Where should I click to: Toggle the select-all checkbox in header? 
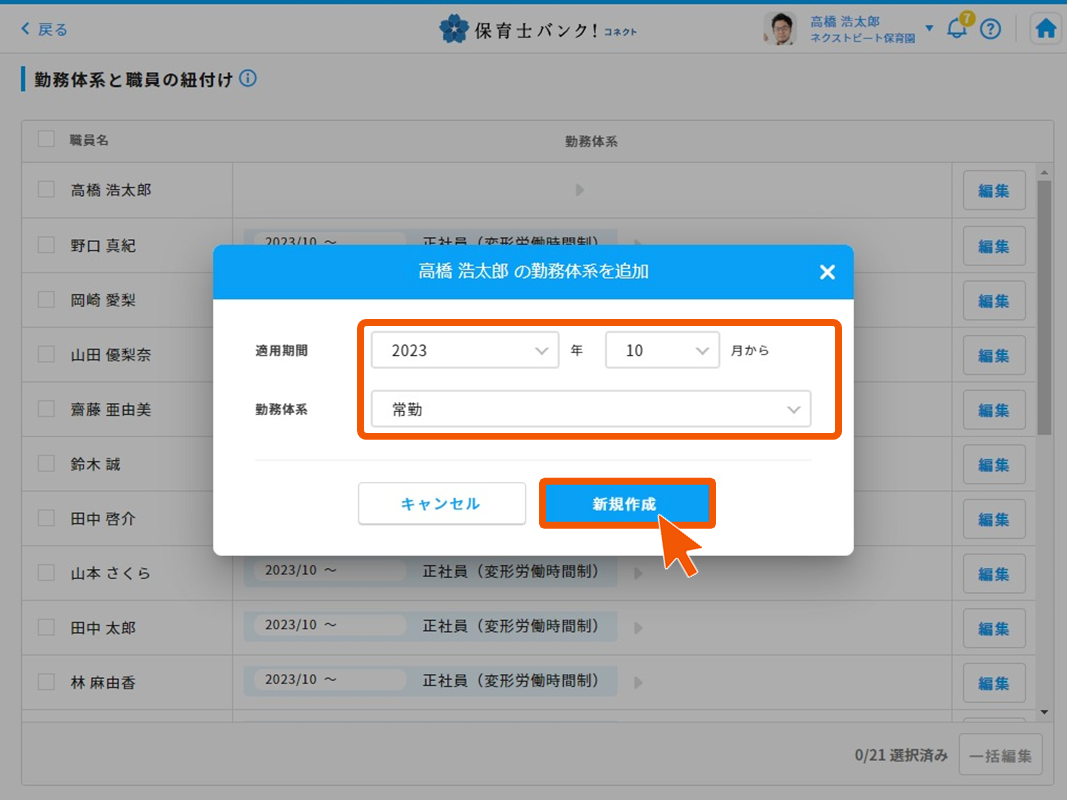[46, 139]
